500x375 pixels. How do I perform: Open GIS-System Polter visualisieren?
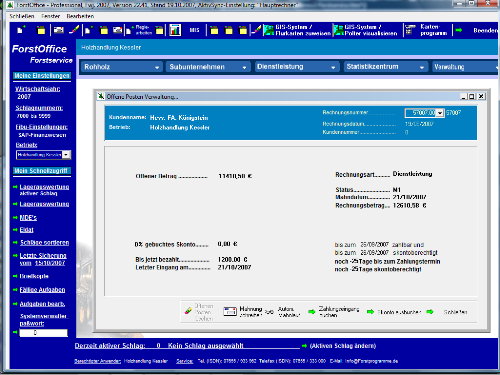pyautogui.click(x=366, y=30)
